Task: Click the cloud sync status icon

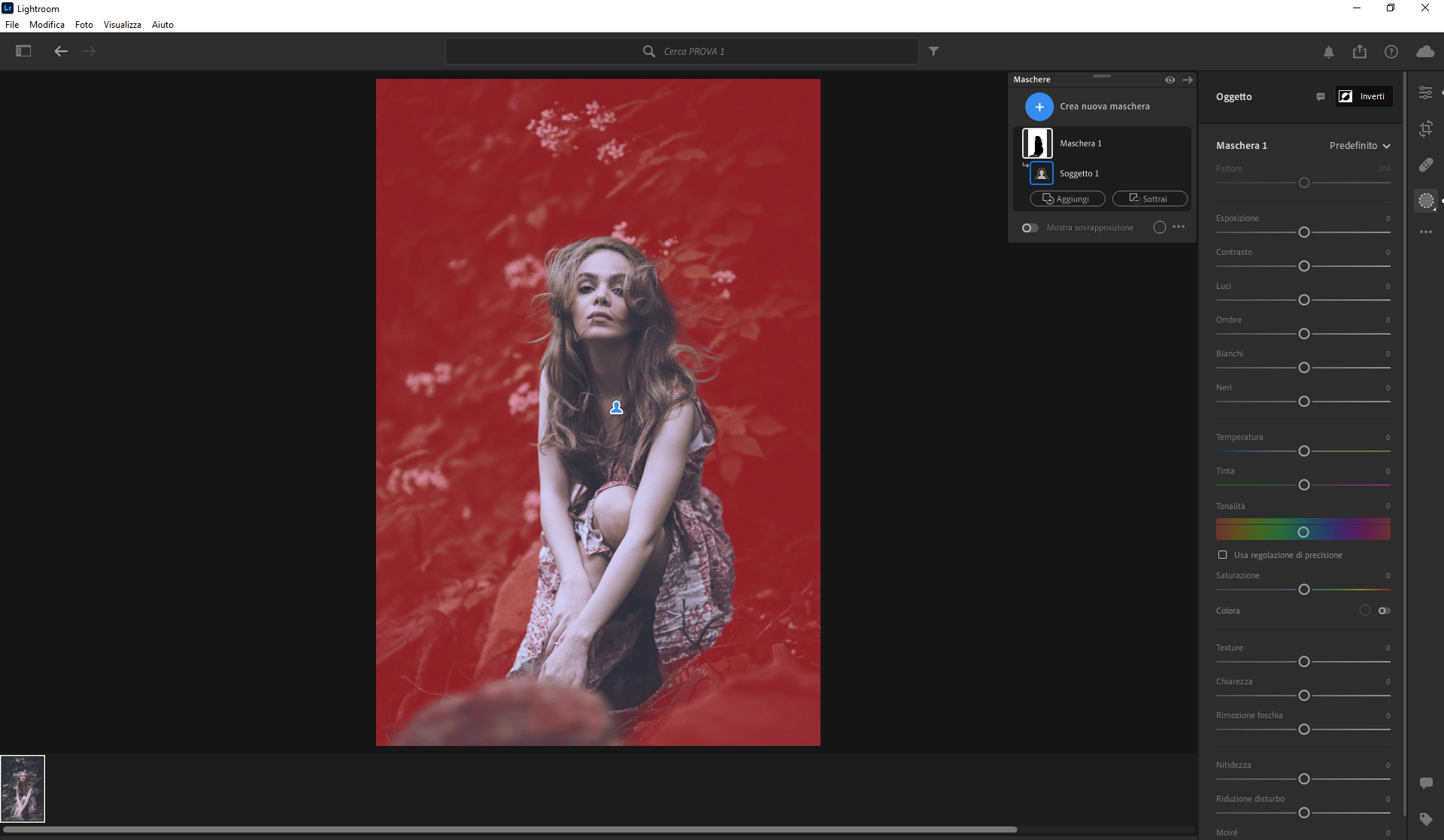Action: (x=1424, y=52)
